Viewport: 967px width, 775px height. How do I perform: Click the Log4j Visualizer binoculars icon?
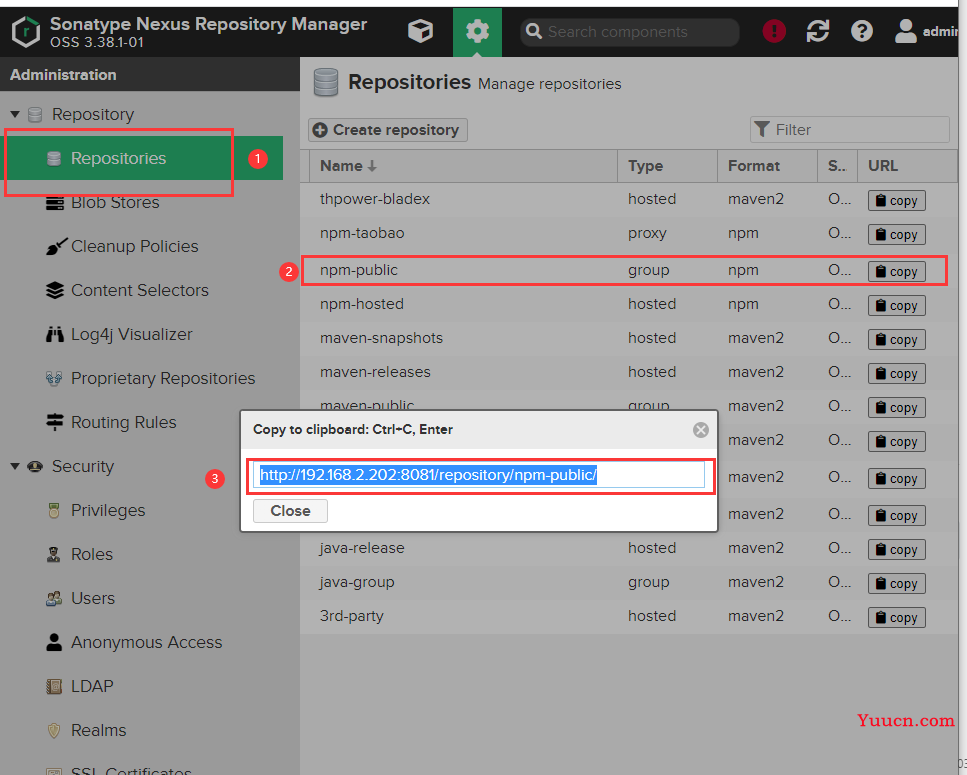(x=55, y=334)
